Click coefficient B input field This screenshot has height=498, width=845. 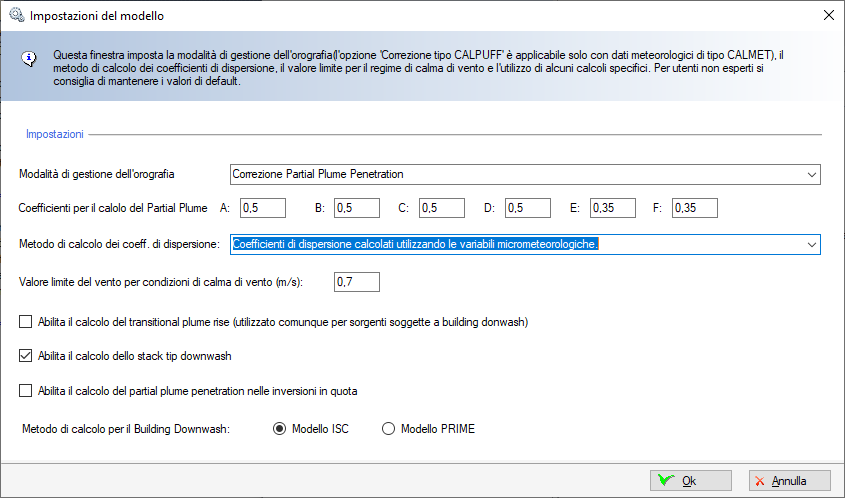pos(356,208)
